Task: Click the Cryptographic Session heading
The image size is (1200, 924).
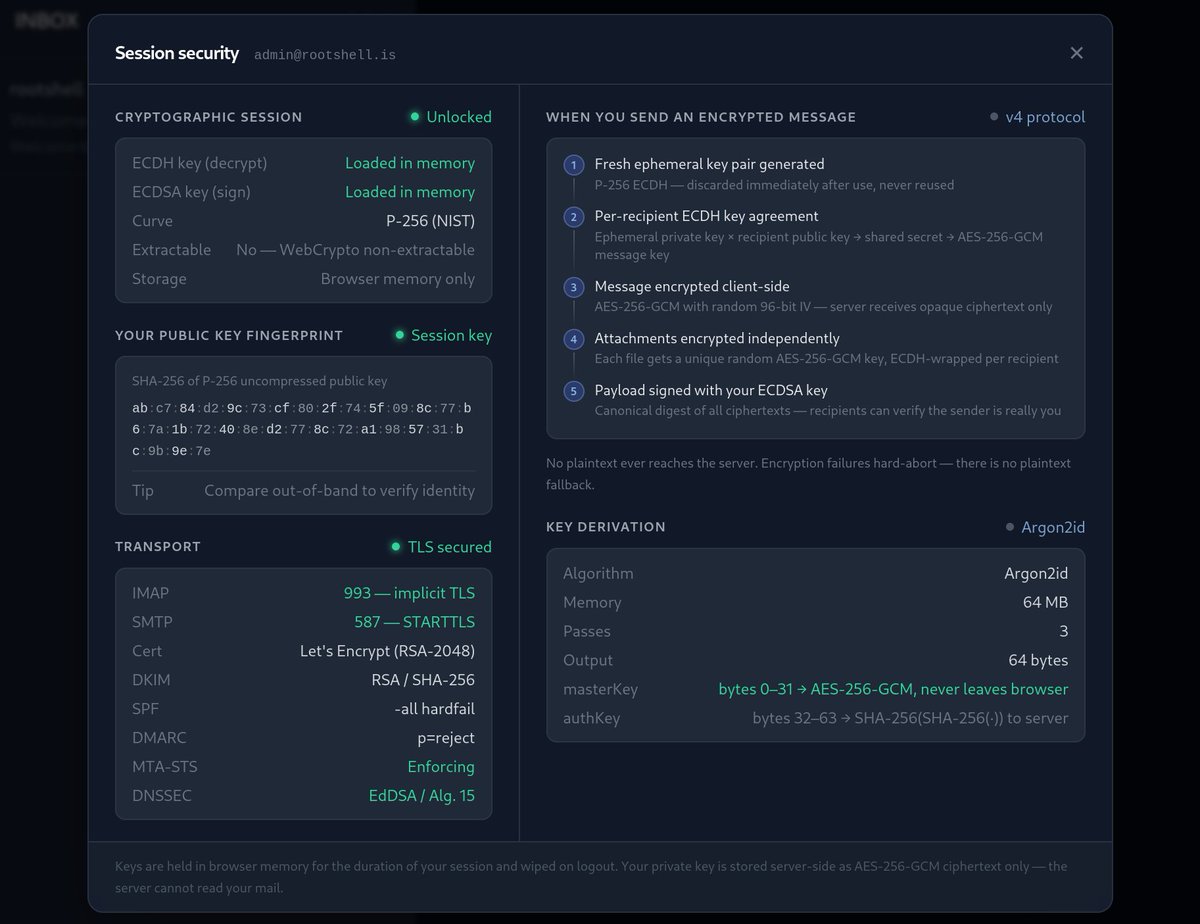Action: click(x=209, y=117)
